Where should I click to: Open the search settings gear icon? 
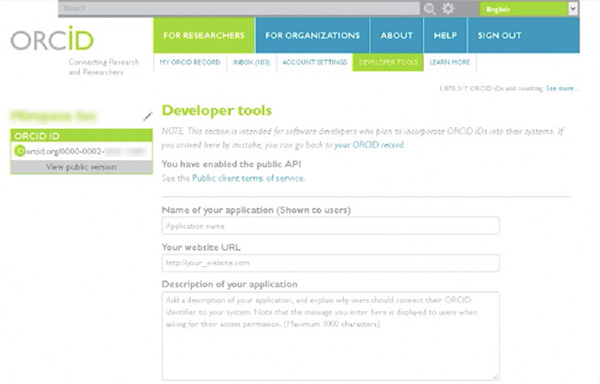(448, 8)
